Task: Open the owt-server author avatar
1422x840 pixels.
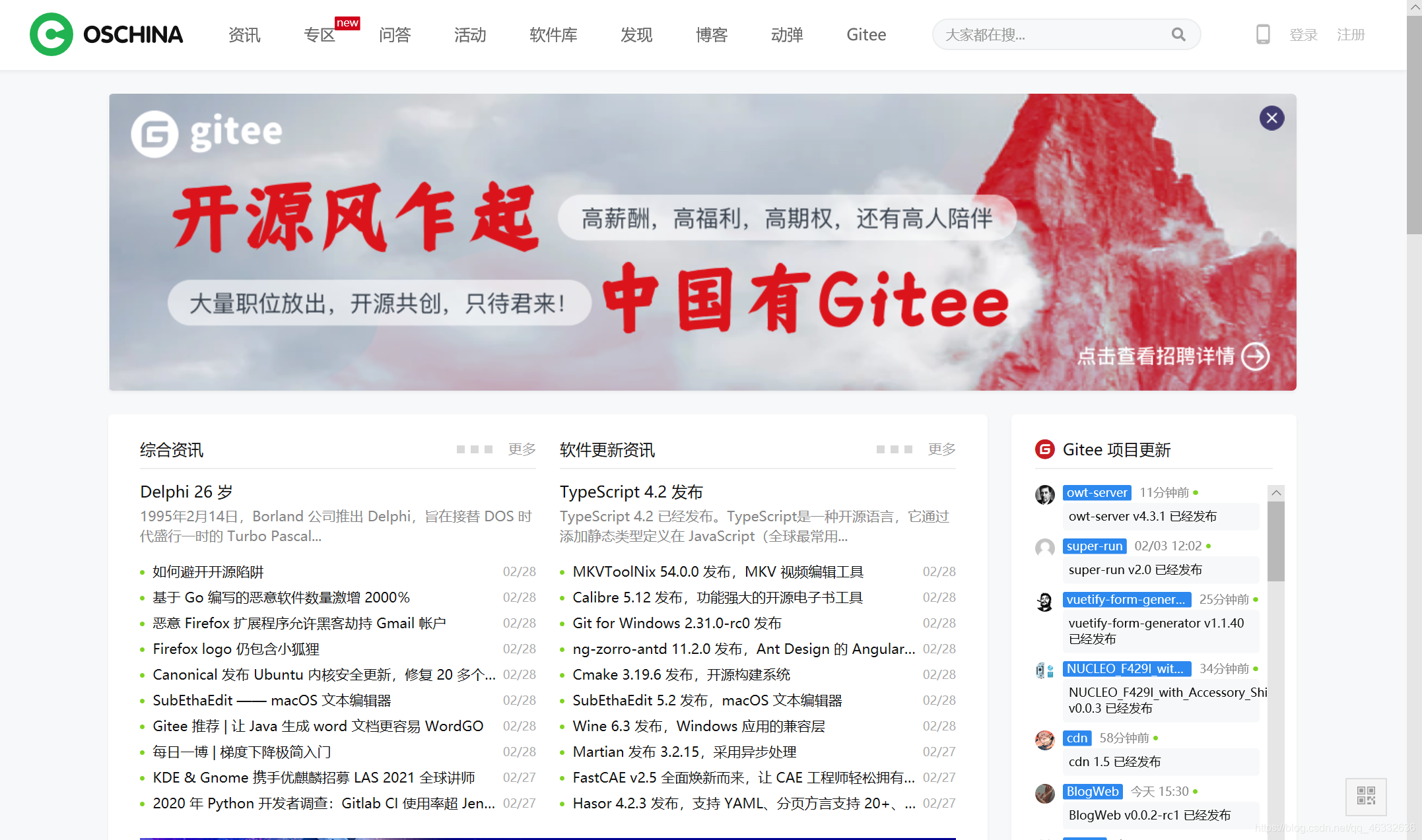Action: 1044,494
